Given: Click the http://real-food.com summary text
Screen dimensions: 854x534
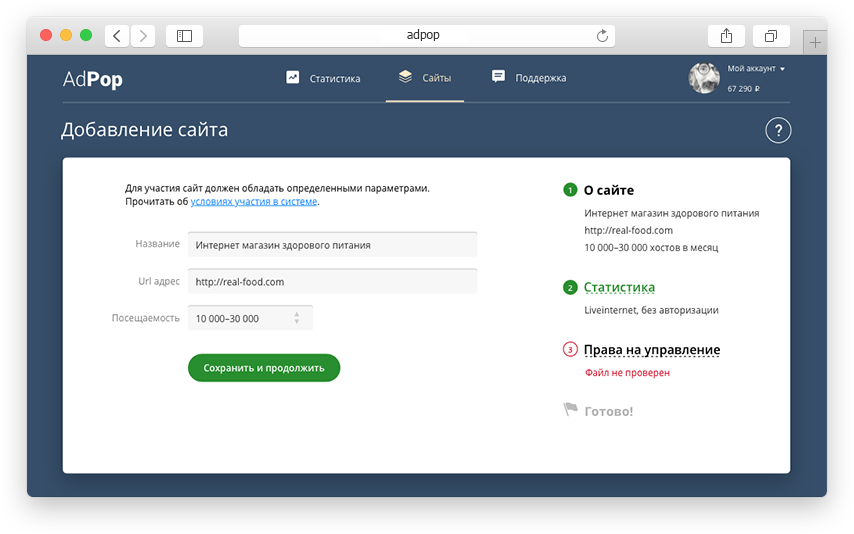Looking at the screenshot, I should (x=629, y=230).
